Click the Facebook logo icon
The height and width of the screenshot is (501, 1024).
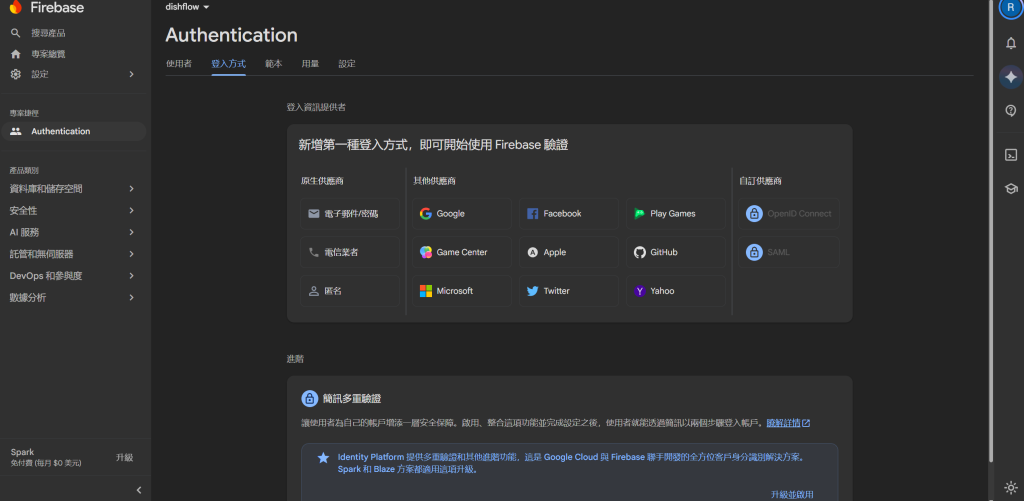532,214
